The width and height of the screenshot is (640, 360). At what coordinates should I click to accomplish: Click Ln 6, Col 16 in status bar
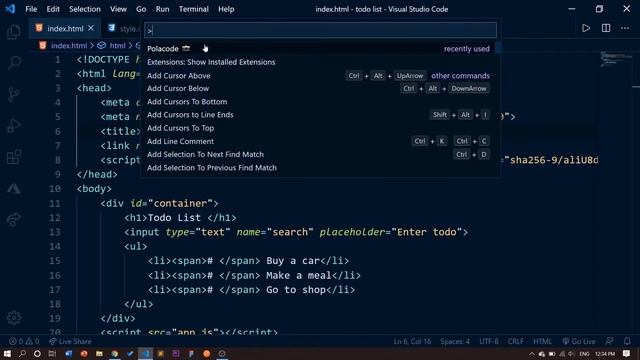412,341
